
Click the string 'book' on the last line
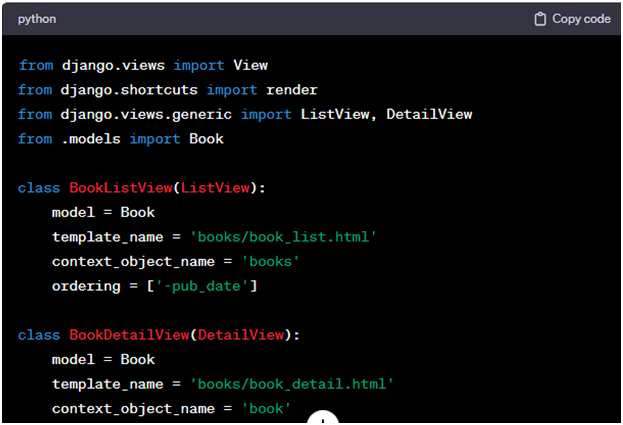pos(266,409)
